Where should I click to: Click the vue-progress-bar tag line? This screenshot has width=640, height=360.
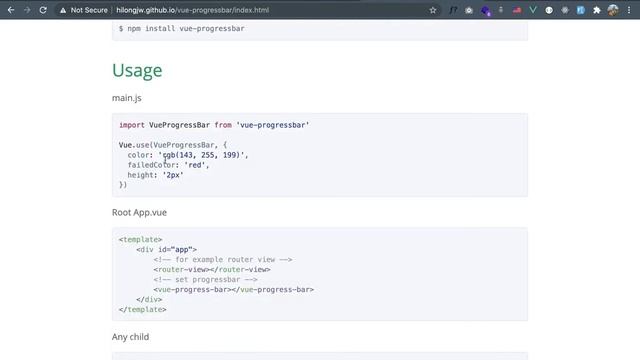pyautogui.click(x=233, y=289)
